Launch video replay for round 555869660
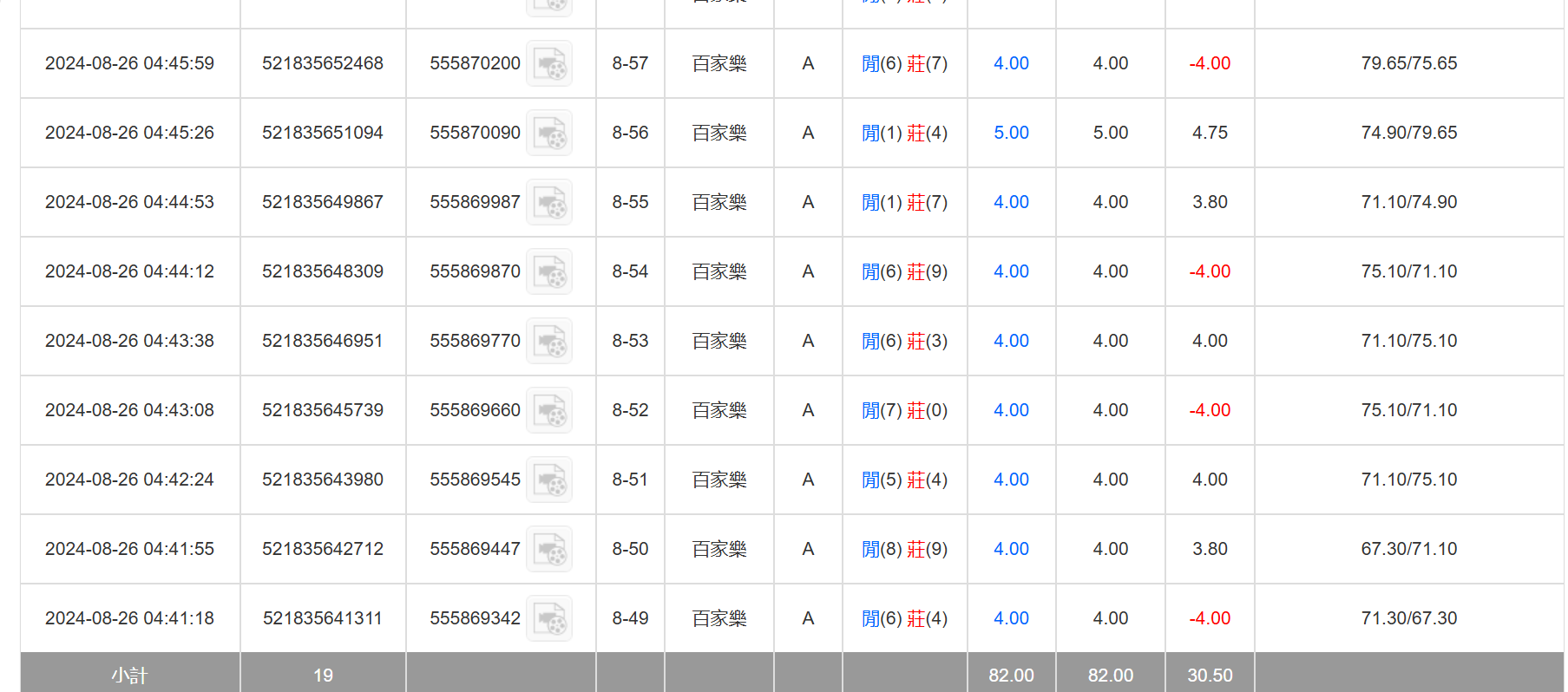The width and height of the screenshot is (1568, 692). pyautogui.click(x=548, y=410)
